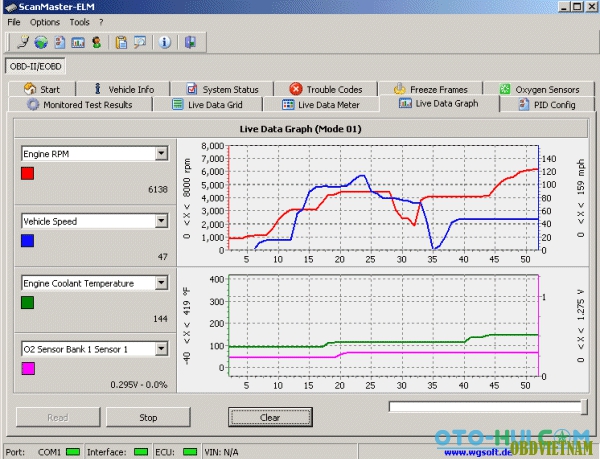This screenshot has height=459, width=600.
Task: Open the Vehicle Speed dropdown arrow
Action: 161,221
